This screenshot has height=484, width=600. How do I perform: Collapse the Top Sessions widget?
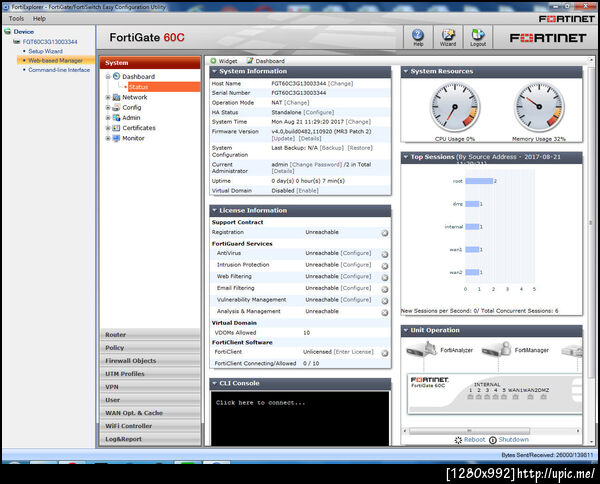[x=406, y=157]
